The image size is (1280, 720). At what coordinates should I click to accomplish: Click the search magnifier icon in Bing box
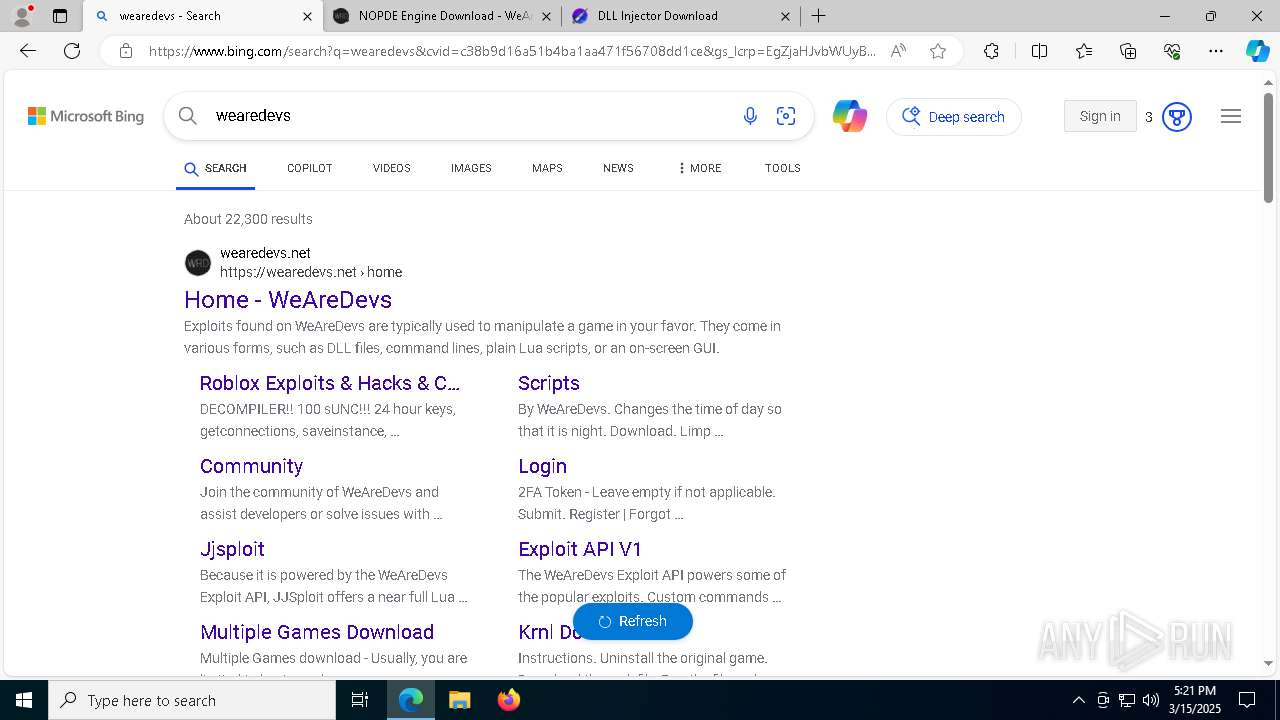187,116
